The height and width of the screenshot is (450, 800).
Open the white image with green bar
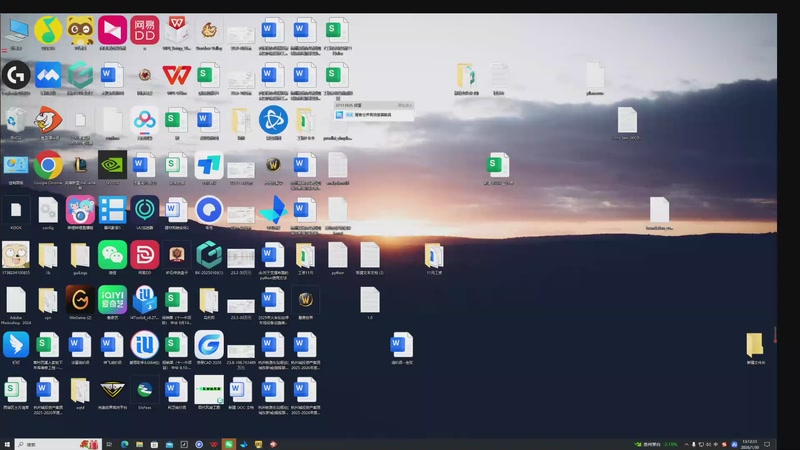point(209,392)
